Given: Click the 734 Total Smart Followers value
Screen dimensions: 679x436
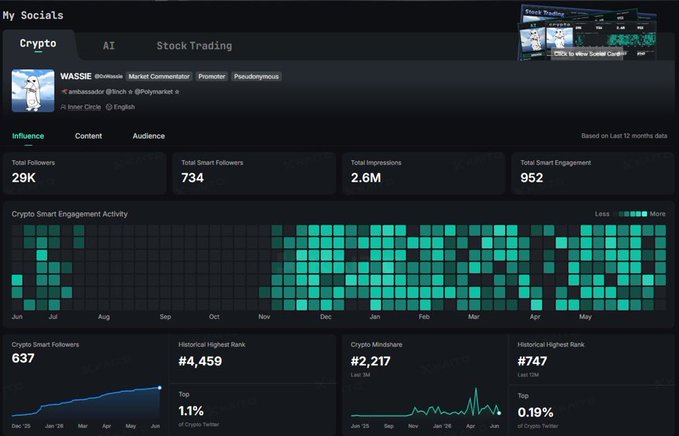Looking at the screenshot, I should pyautogui.click(x=192, y=178).
